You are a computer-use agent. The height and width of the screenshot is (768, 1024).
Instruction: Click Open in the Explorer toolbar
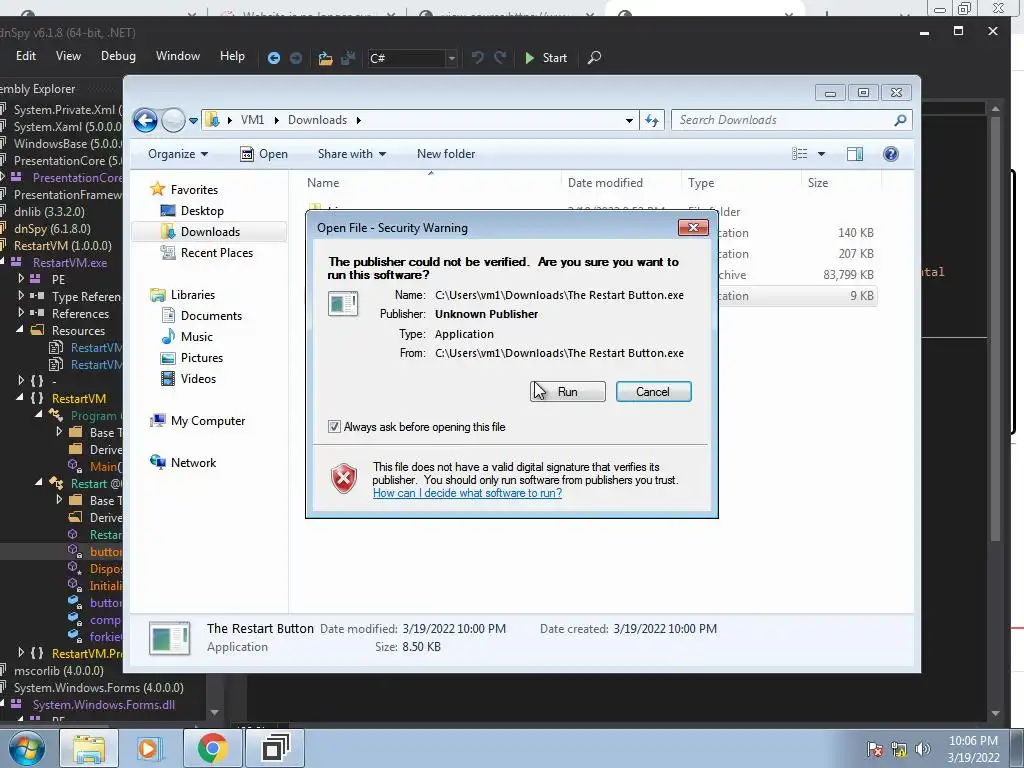[264, 154]
